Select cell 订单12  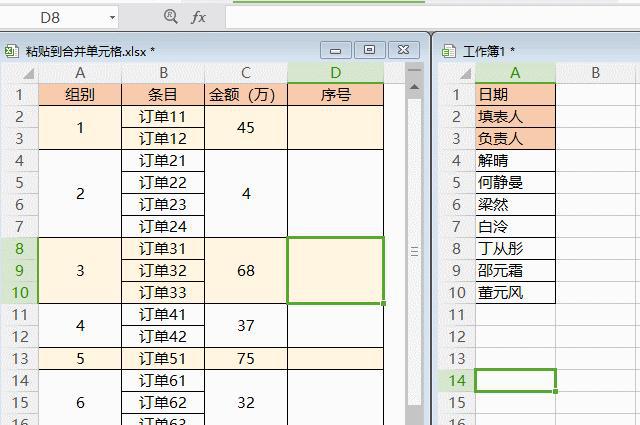coord(163,139)
